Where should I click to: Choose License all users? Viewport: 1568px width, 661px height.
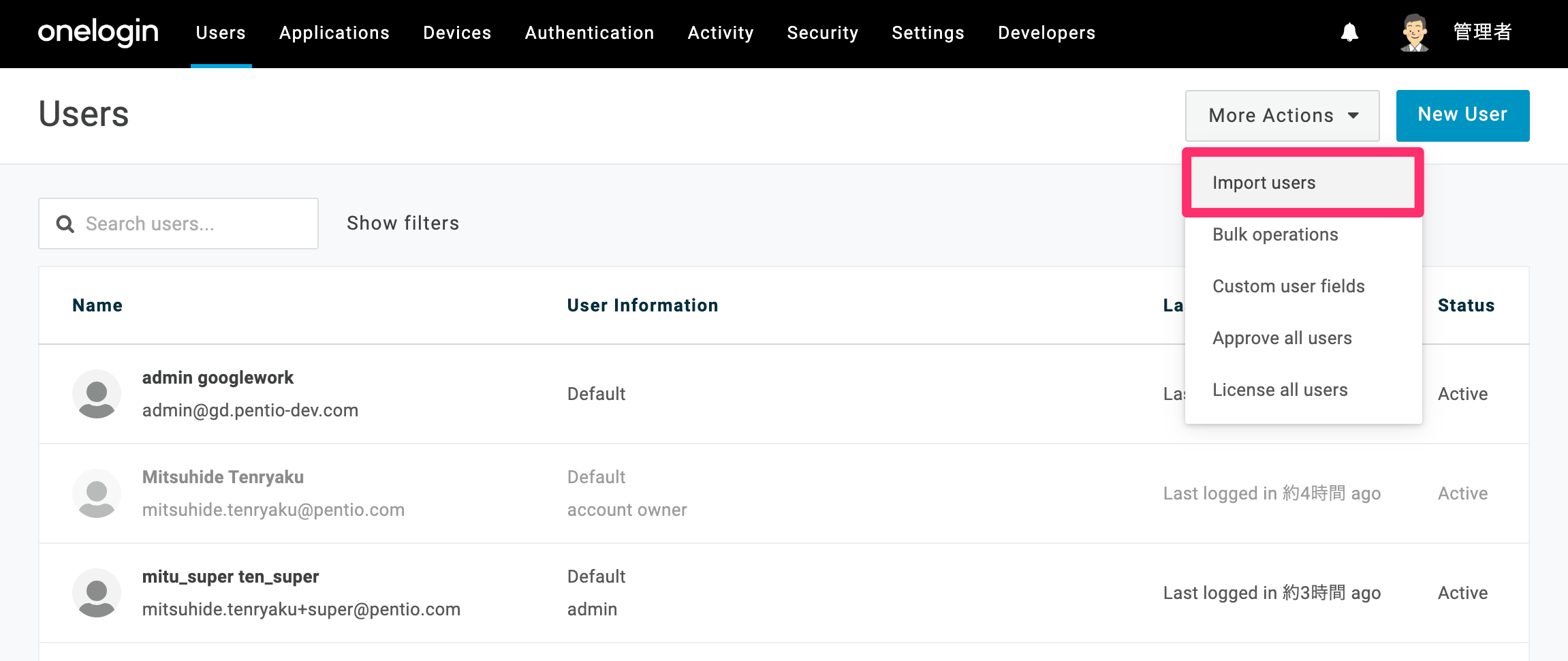tap(1302, 390)
